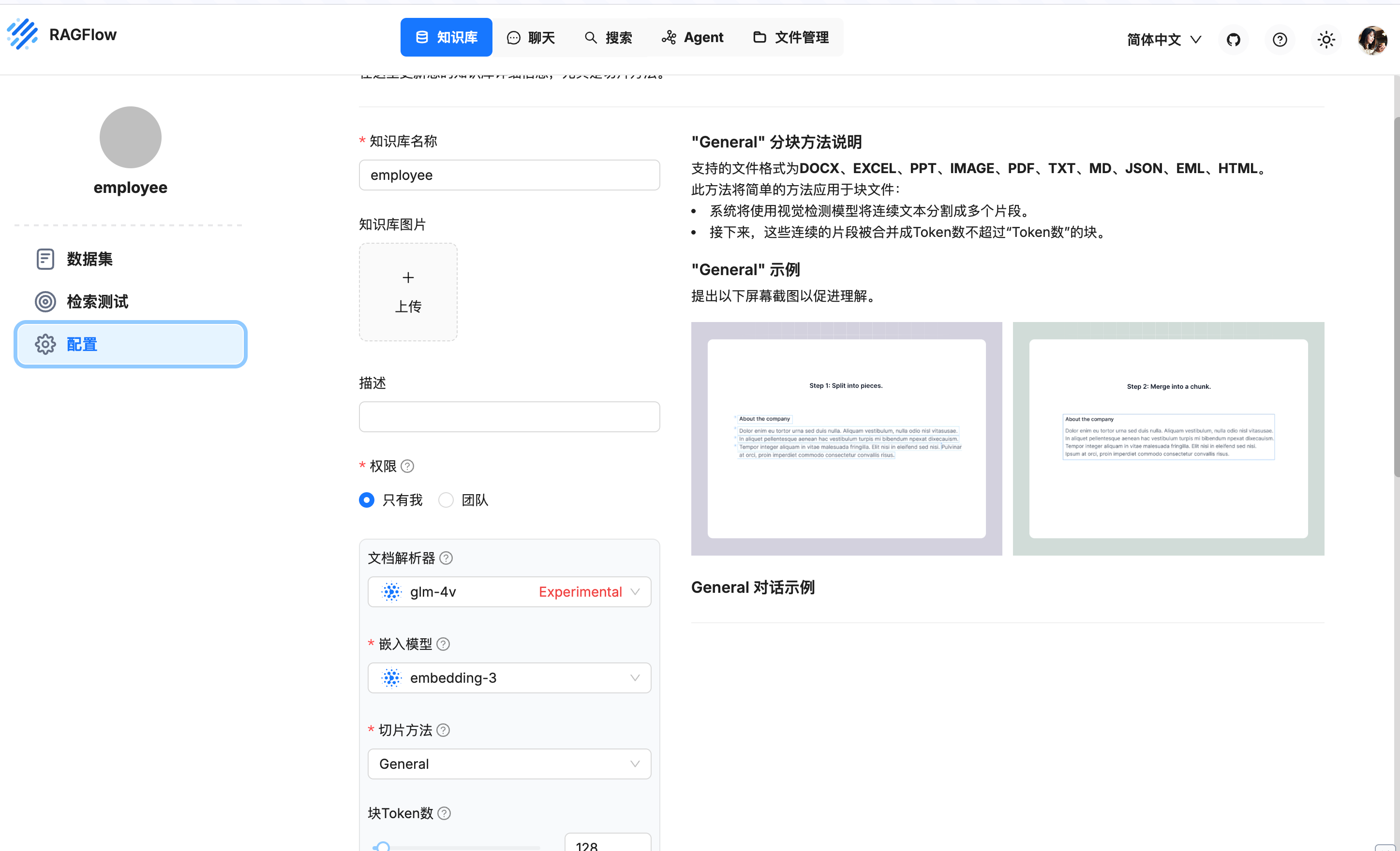Select the 只有我 permission radio
Image resolution: width=1400 pixels, height=851 pixels.
point(367,500)
